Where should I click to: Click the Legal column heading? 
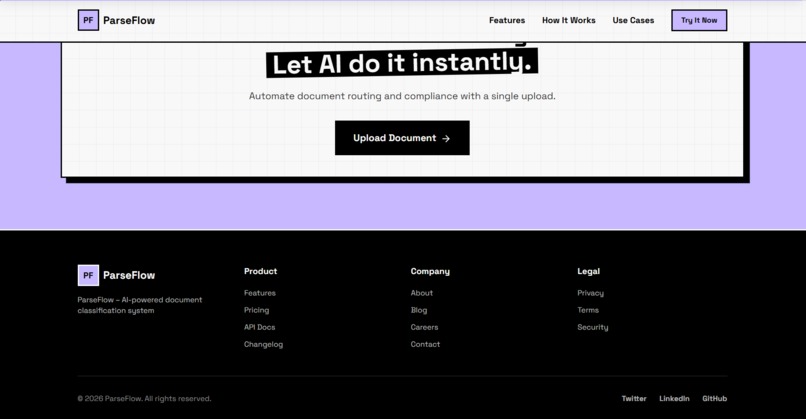[x=589, y=271]
